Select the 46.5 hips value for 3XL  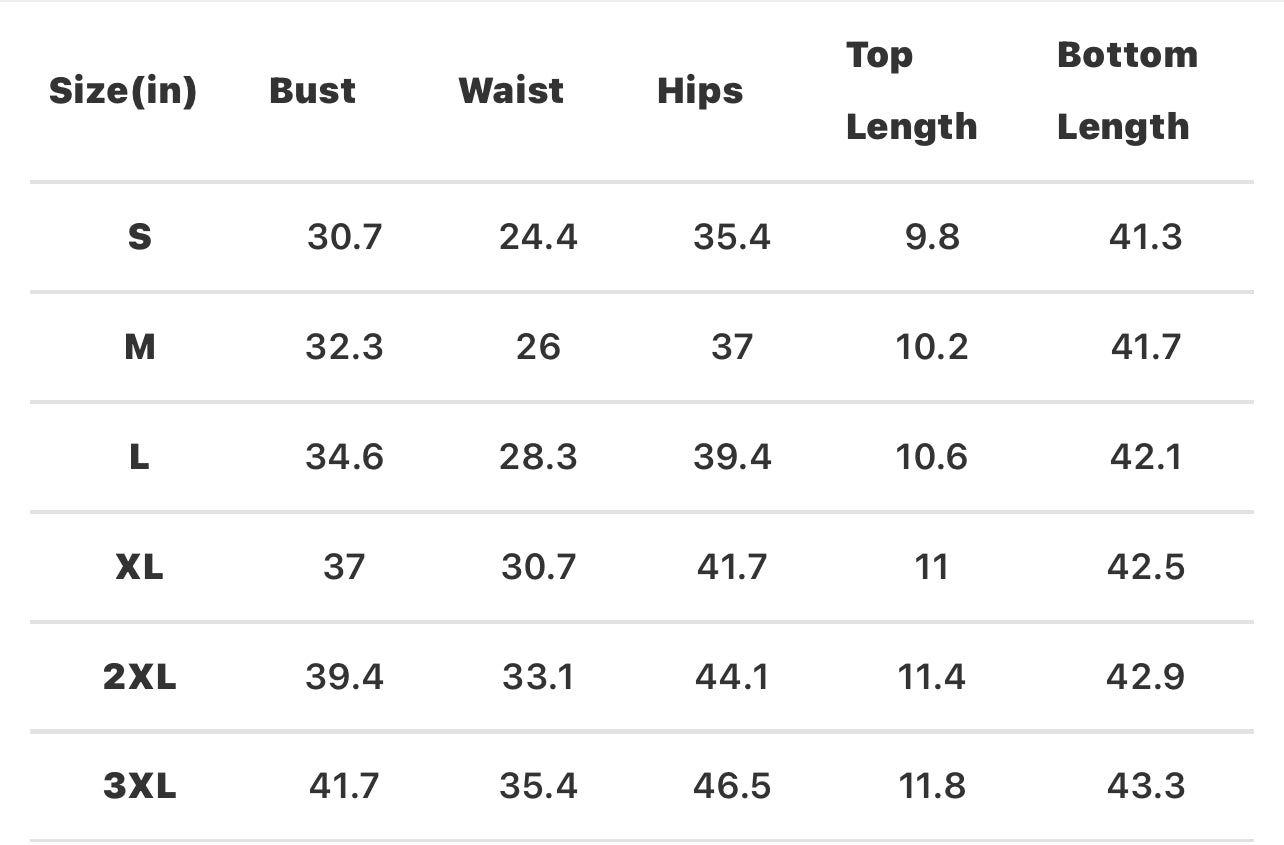pyautogui.click(x=732, y=786)
